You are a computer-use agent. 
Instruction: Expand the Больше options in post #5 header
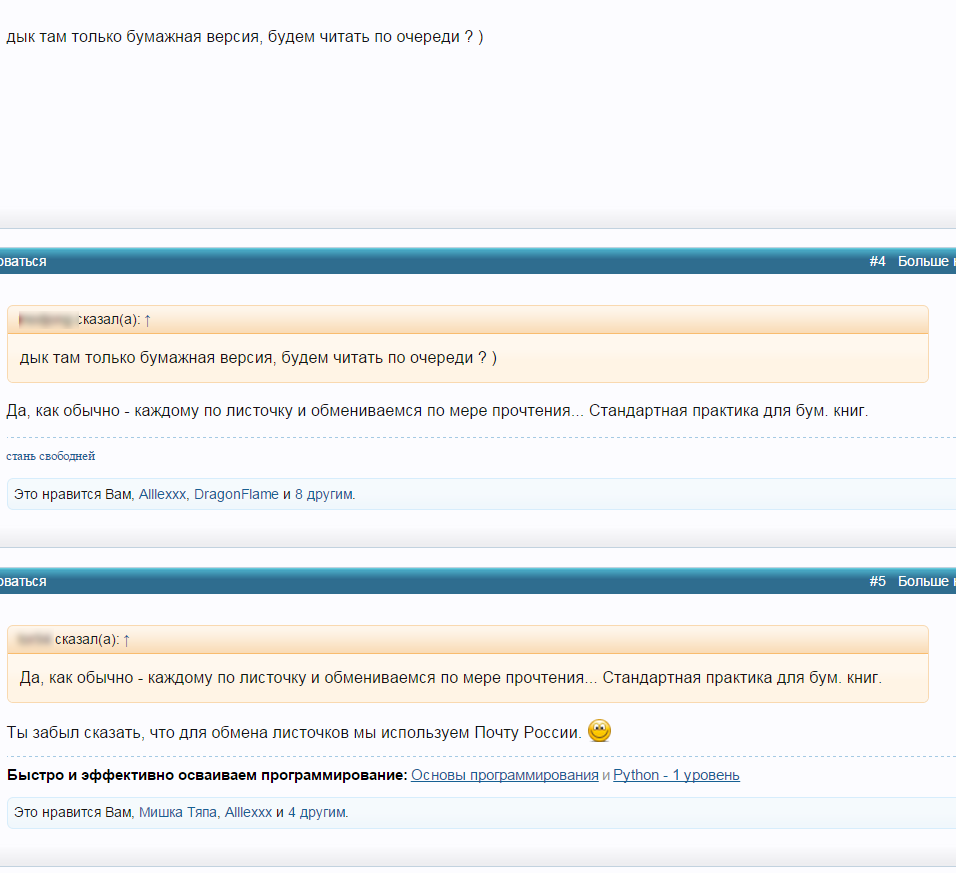[926, 582]
